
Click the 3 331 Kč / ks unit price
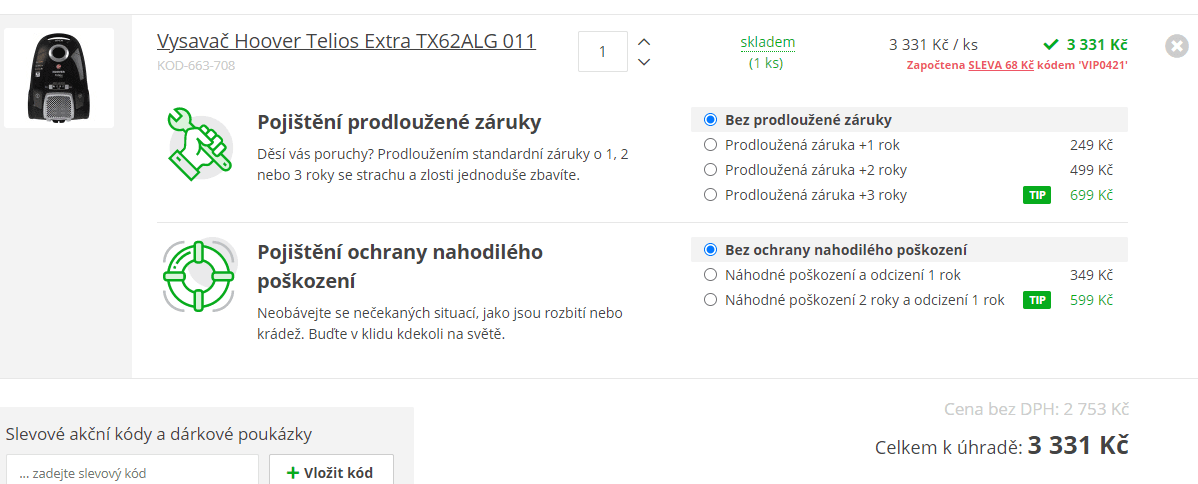click(x=933, y=44)
